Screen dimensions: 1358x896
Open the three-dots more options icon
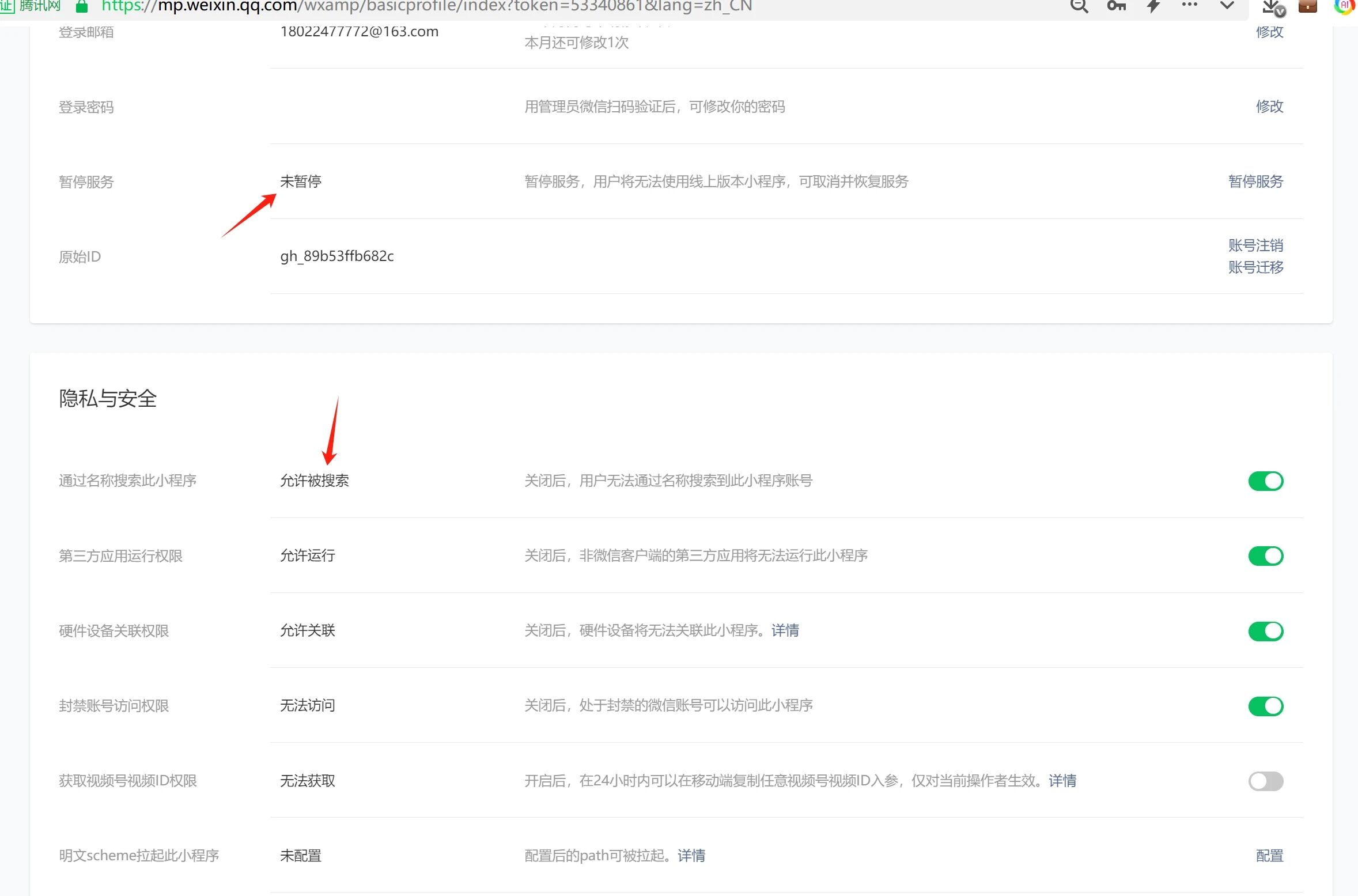(1189, 5)
